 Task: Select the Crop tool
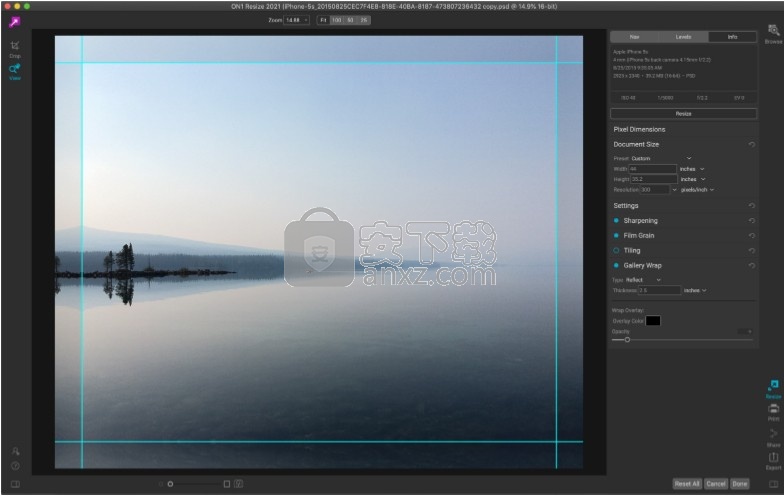tap(15, 48)
